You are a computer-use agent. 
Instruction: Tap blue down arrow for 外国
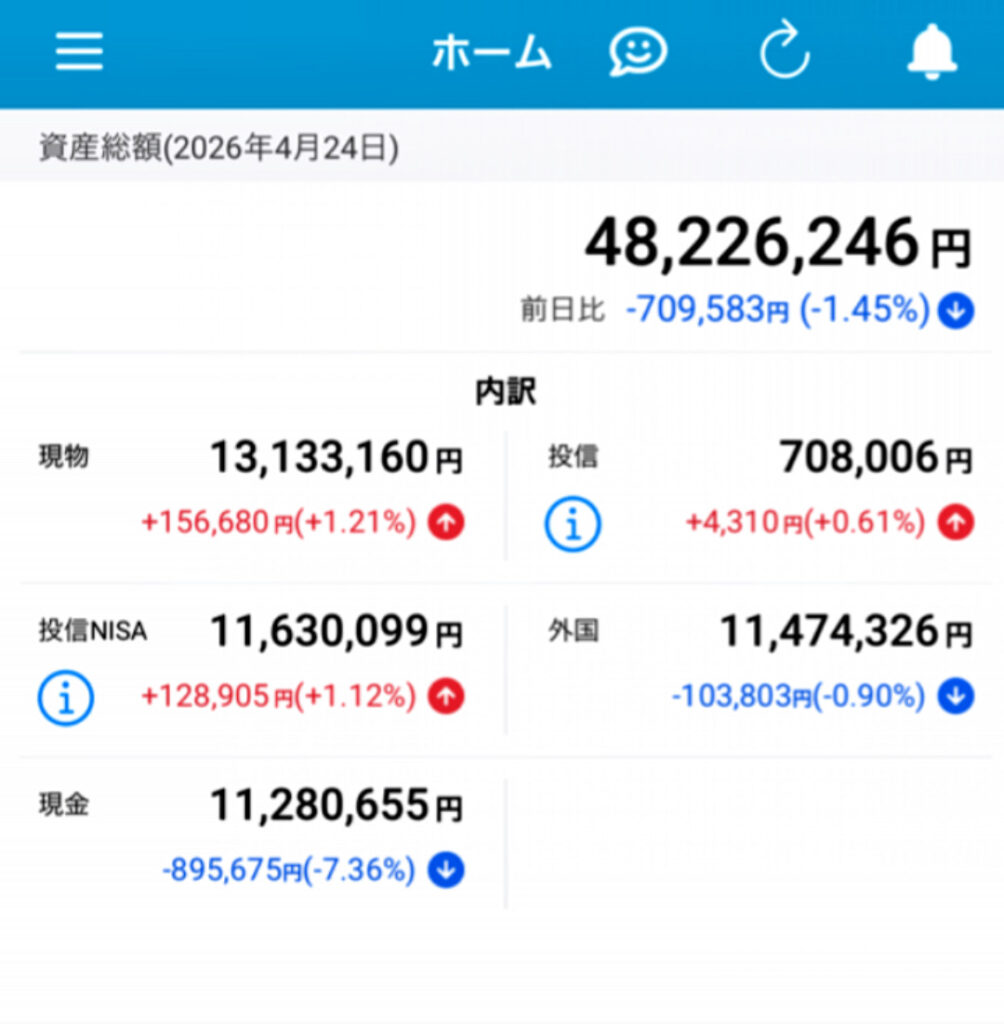[x=955, y=697]
